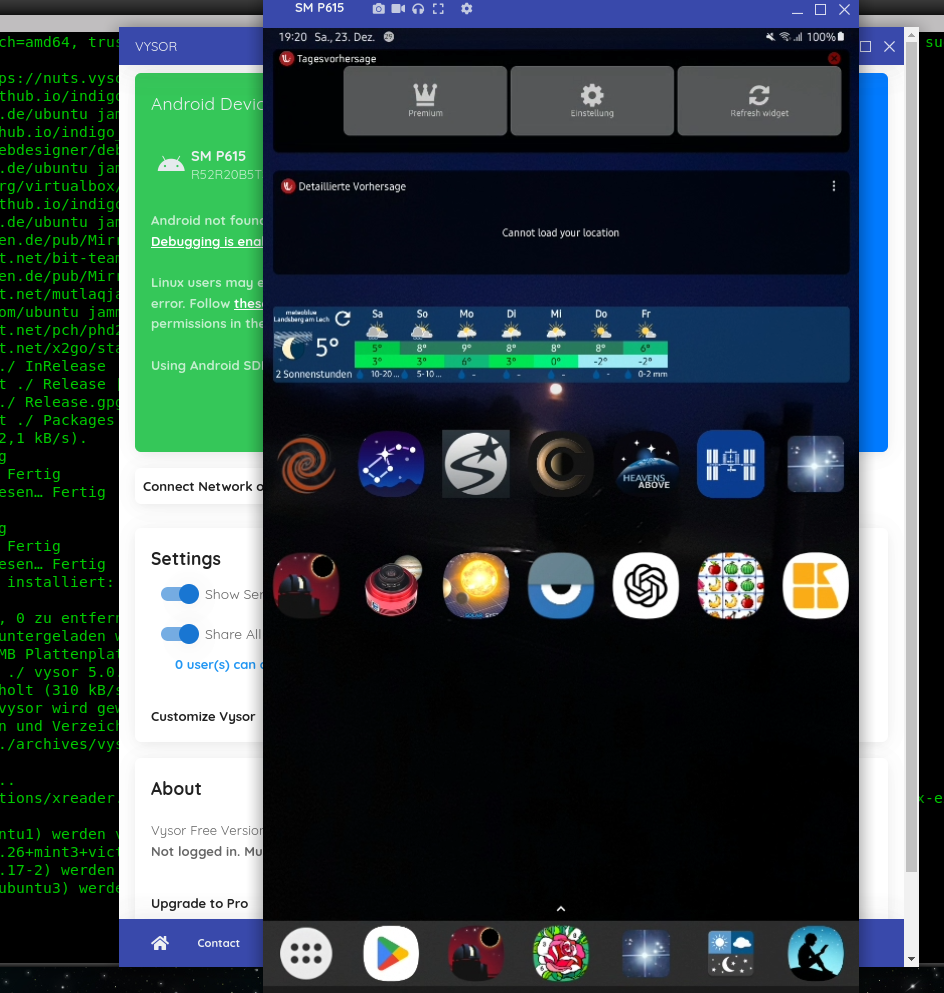The width and height of the screenshot is (944, 993).
Task: Open the day-night weather app in the dock
Action: (x=731, y=954)
